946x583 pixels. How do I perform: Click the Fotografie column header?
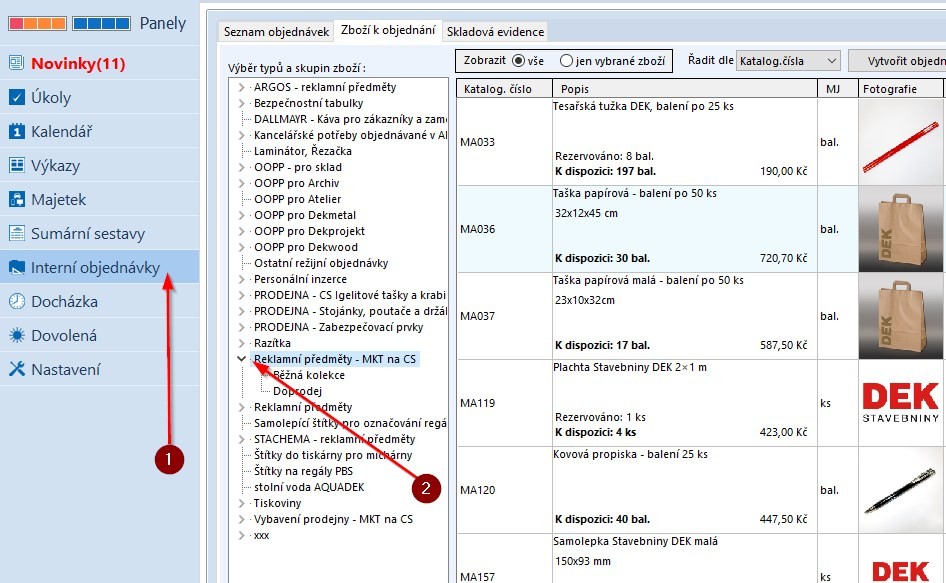[x=900, y=89]
